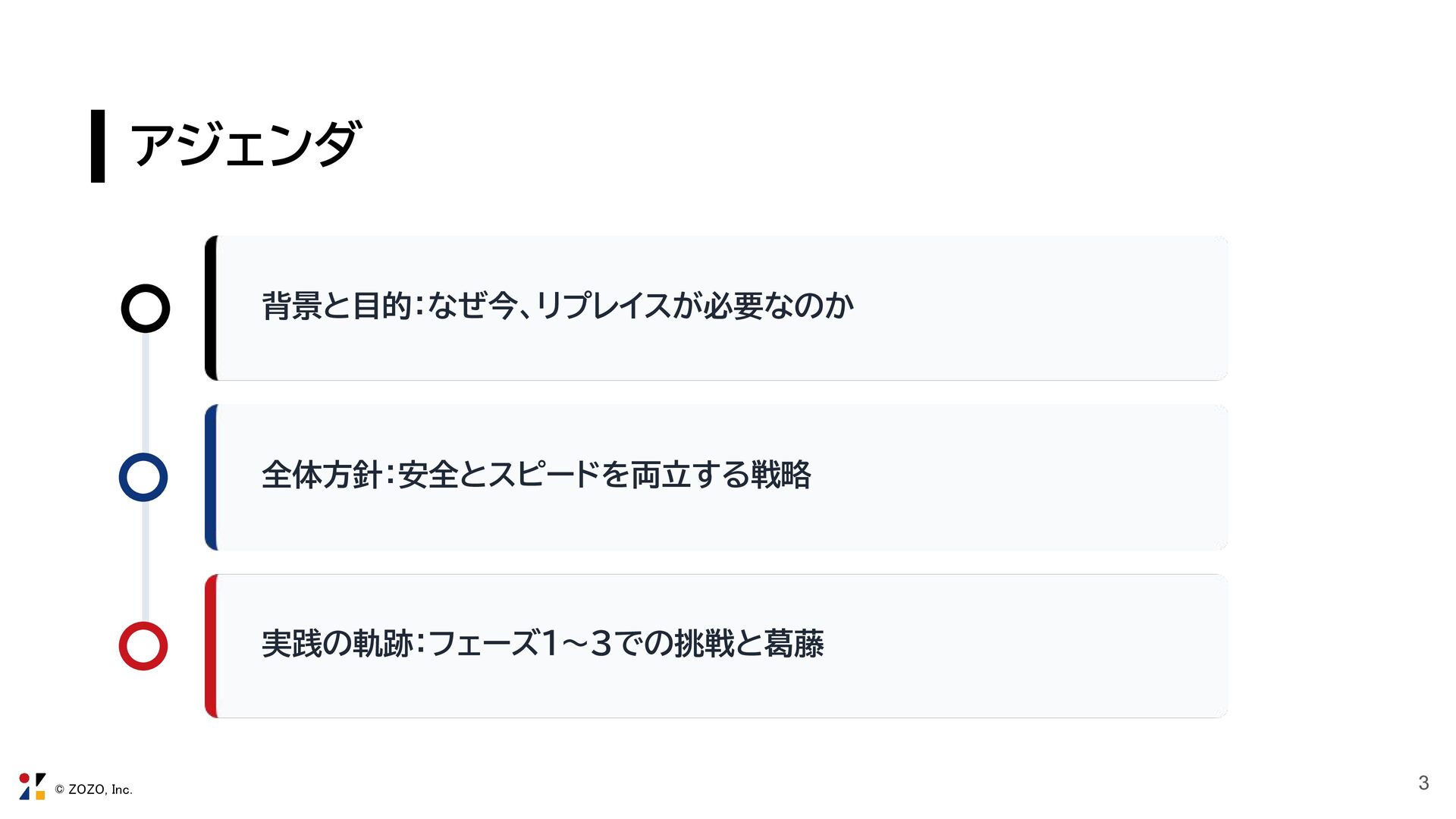Select the リプレイスが必要なのか phrase
The image size is (1456, 819).
694,306
